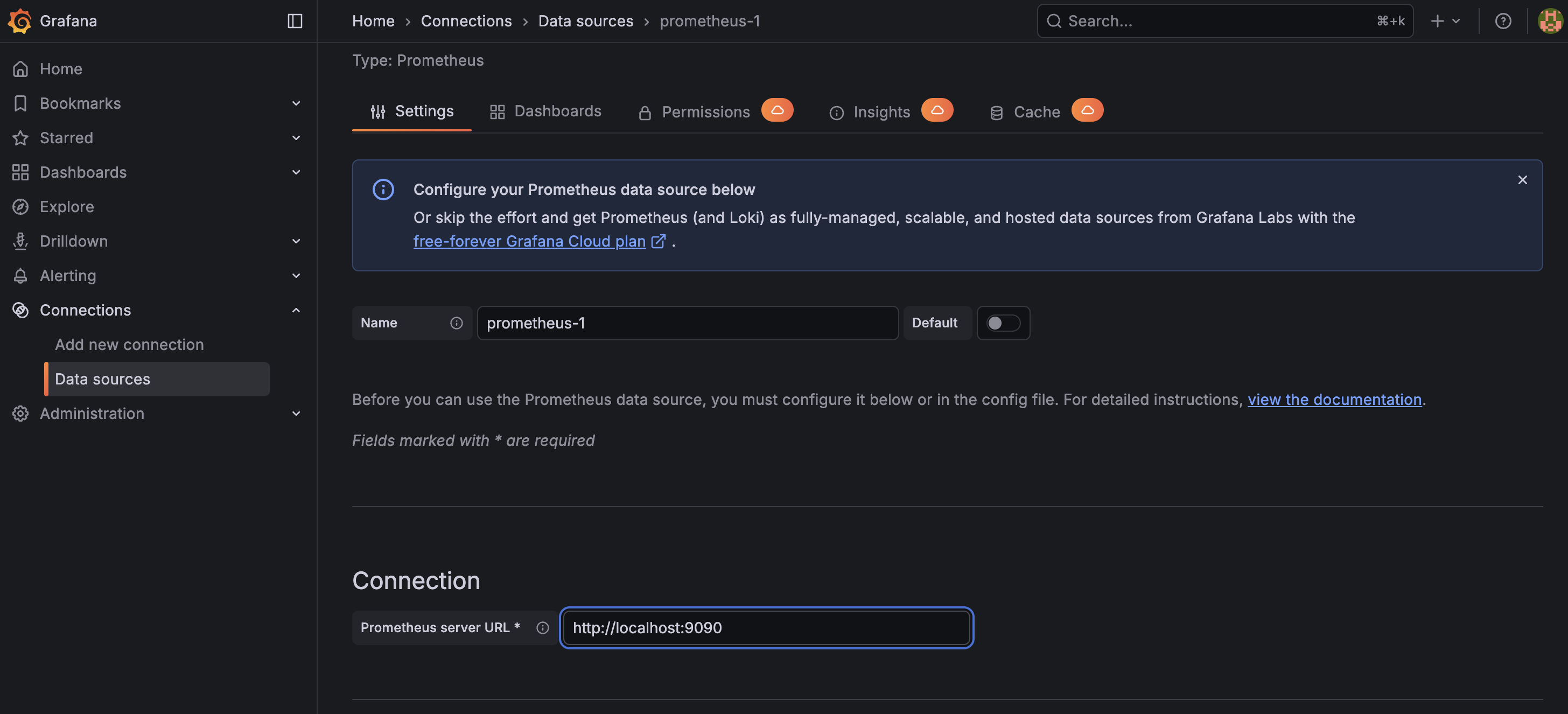The width and height of the screenshot is (1568, 714).
Task: Expand the Administration section chevron
Action: [297, 414]
